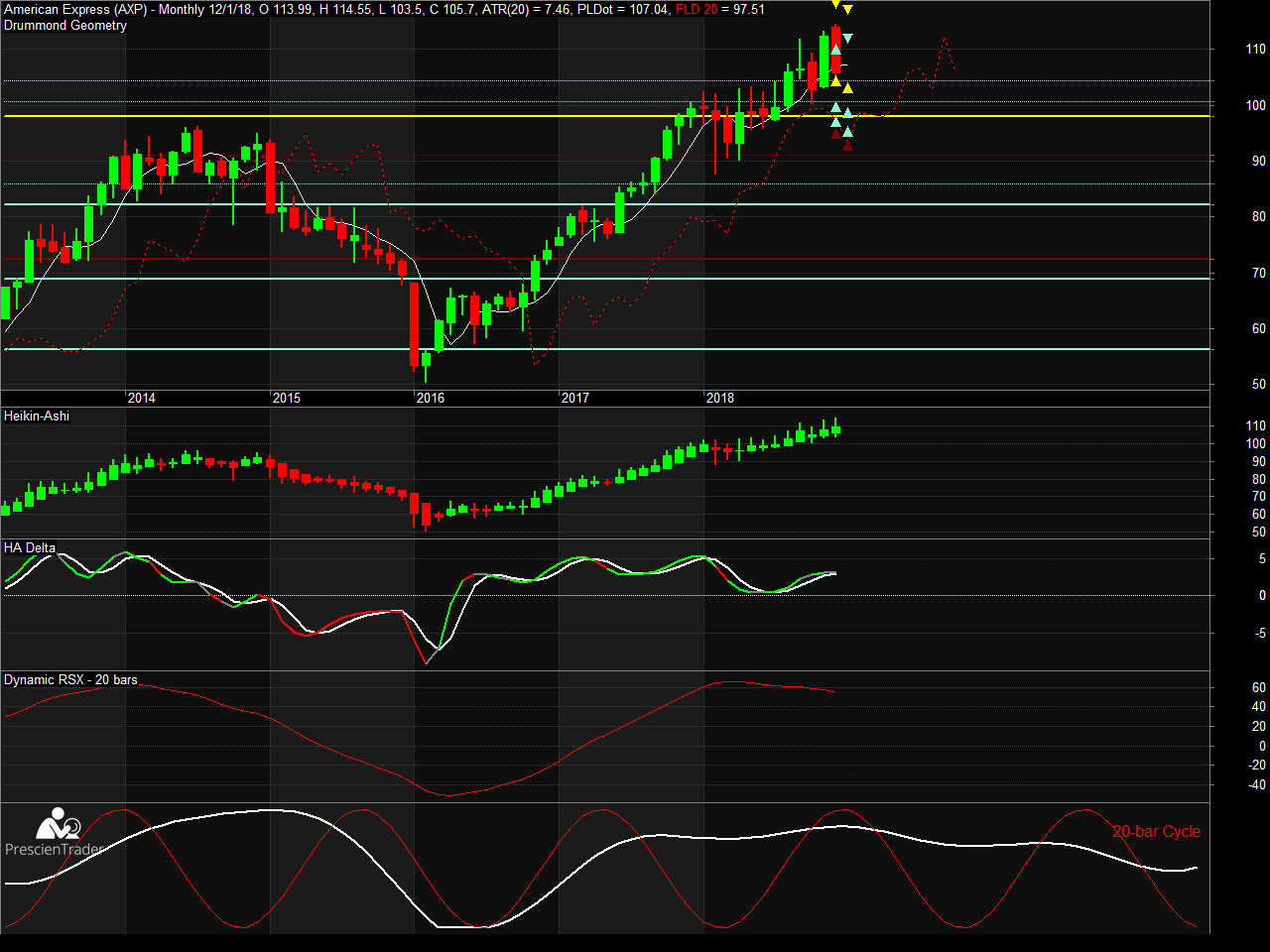Click the 80 price label in main chart

[x=1258, y=216]
